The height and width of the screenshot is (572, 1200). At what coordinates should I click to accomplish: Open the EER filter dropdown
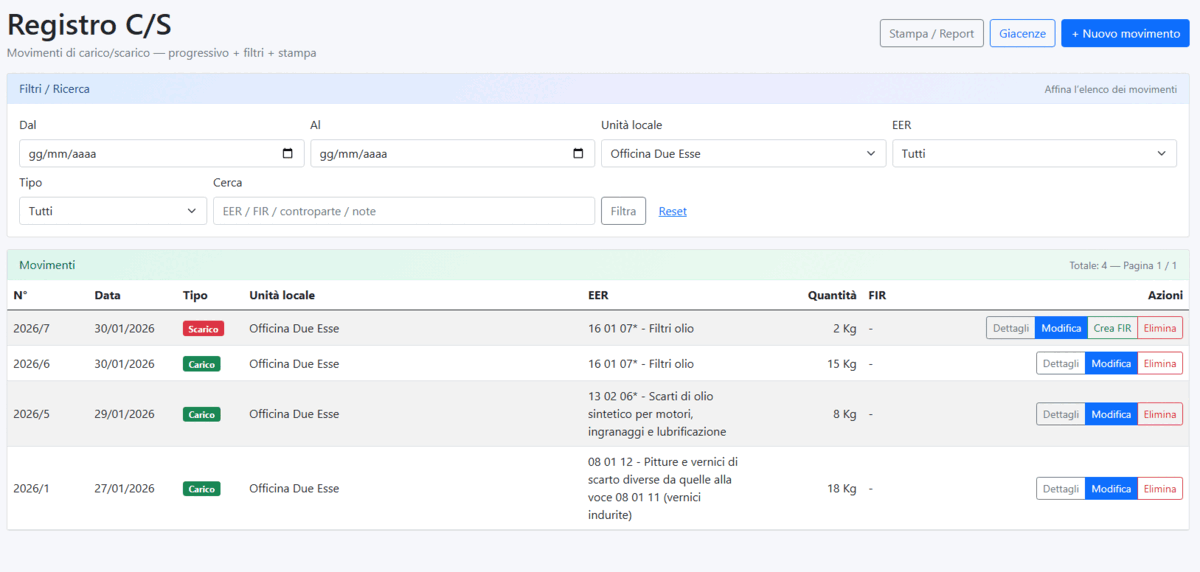pos(1033,154)
